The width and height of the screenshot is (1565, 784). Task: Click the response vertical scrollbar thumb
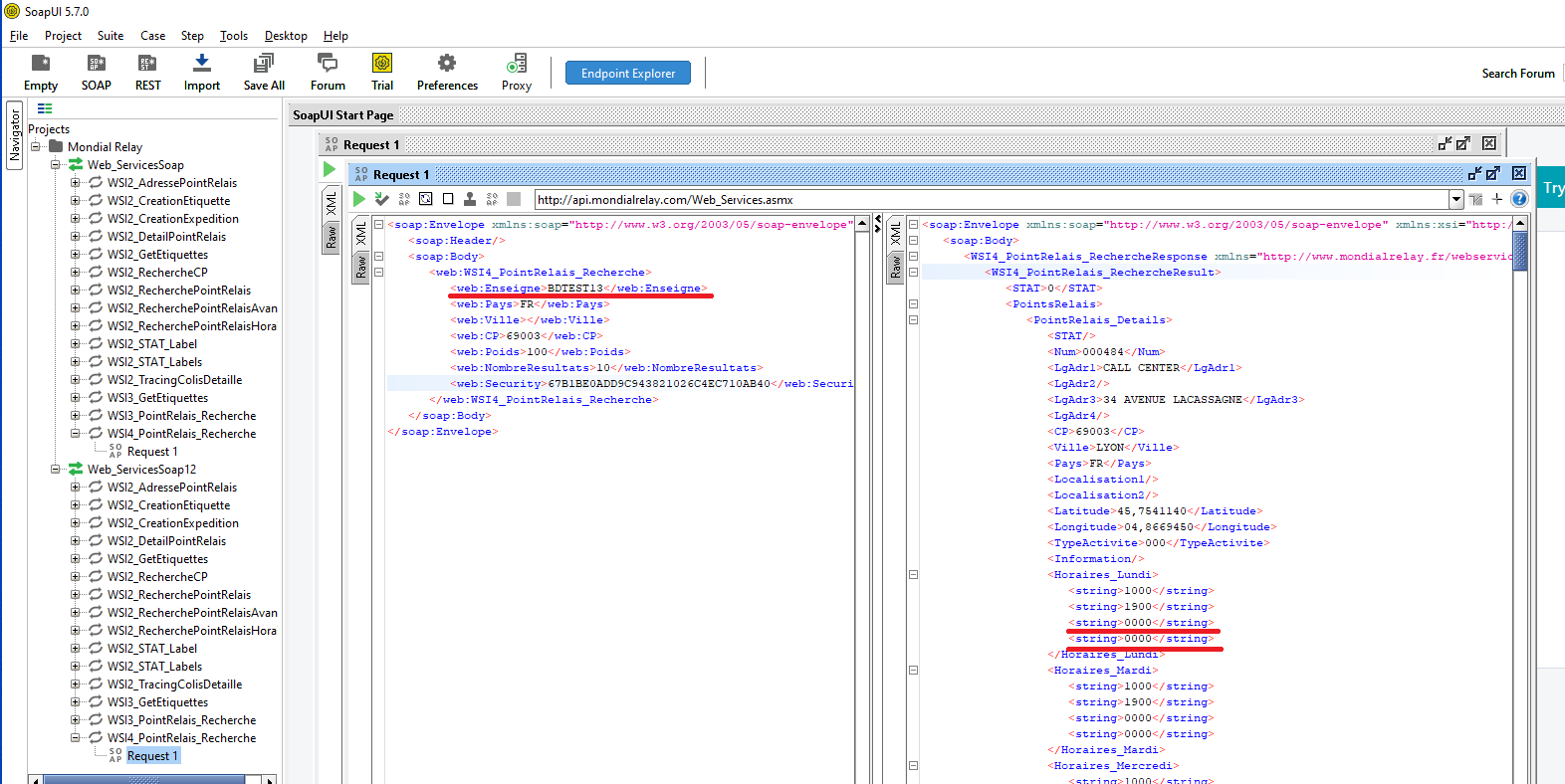(1519, 250)
